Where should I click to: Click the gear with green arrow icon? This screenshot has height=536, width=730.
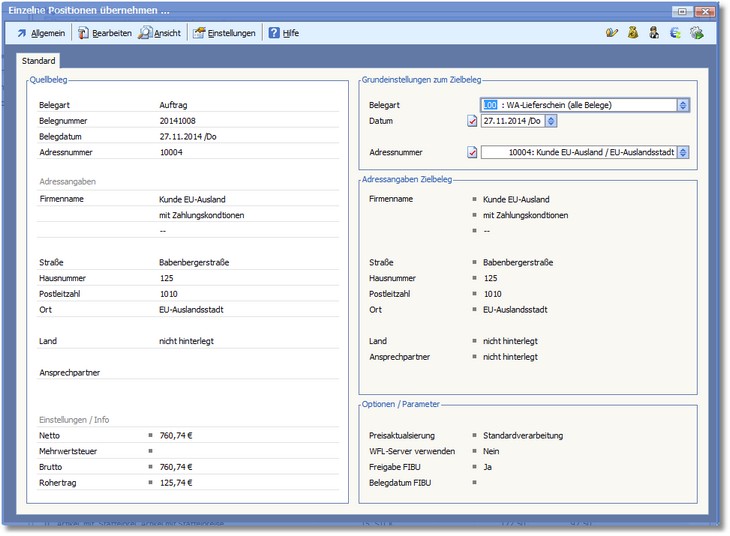point(697,33)
